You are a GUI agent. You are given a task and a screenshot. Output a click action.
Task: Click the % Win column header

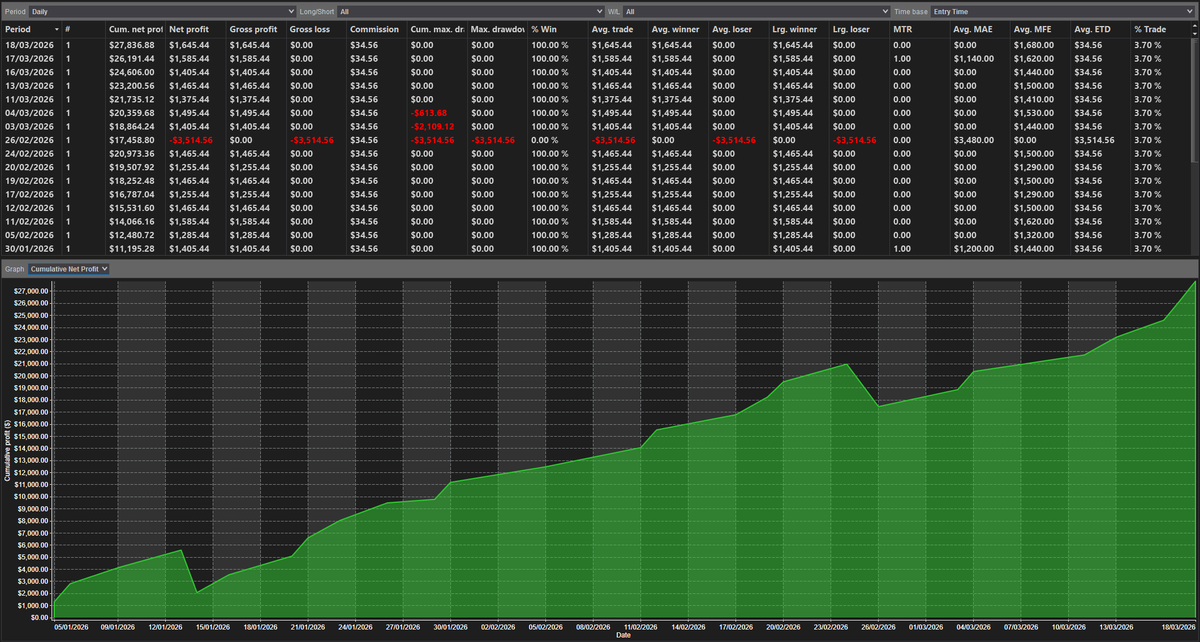click(x=557, y=30)
